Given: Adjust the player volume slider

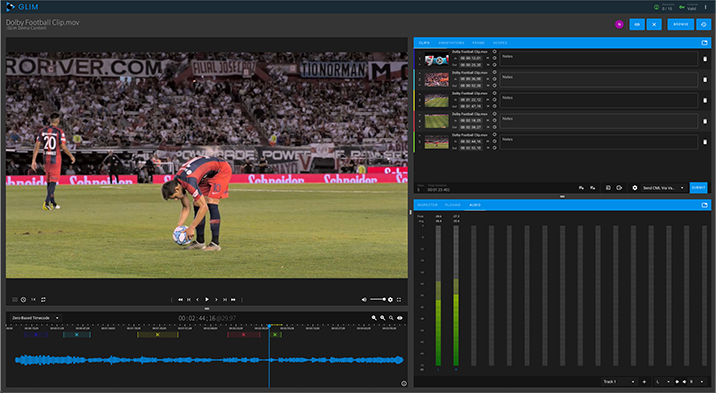Looking at the screenshot, I should click(x=378, y=299).
